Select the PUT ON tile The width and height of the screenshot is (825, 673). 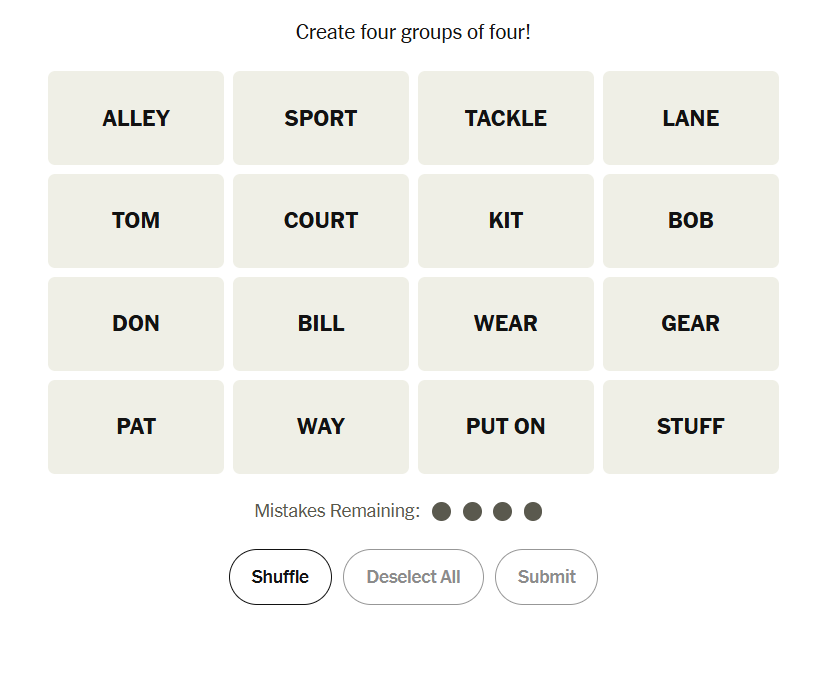click(x=506, y=427)
